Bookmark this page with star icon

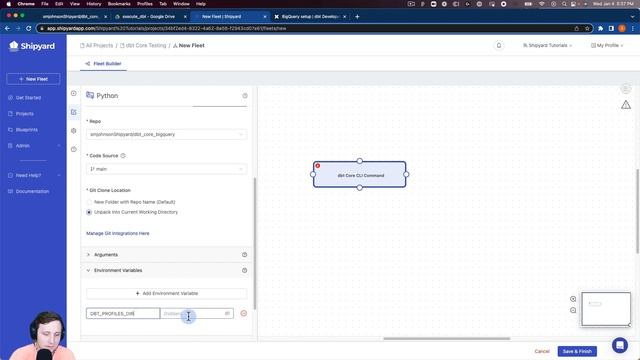click(587, 29)
